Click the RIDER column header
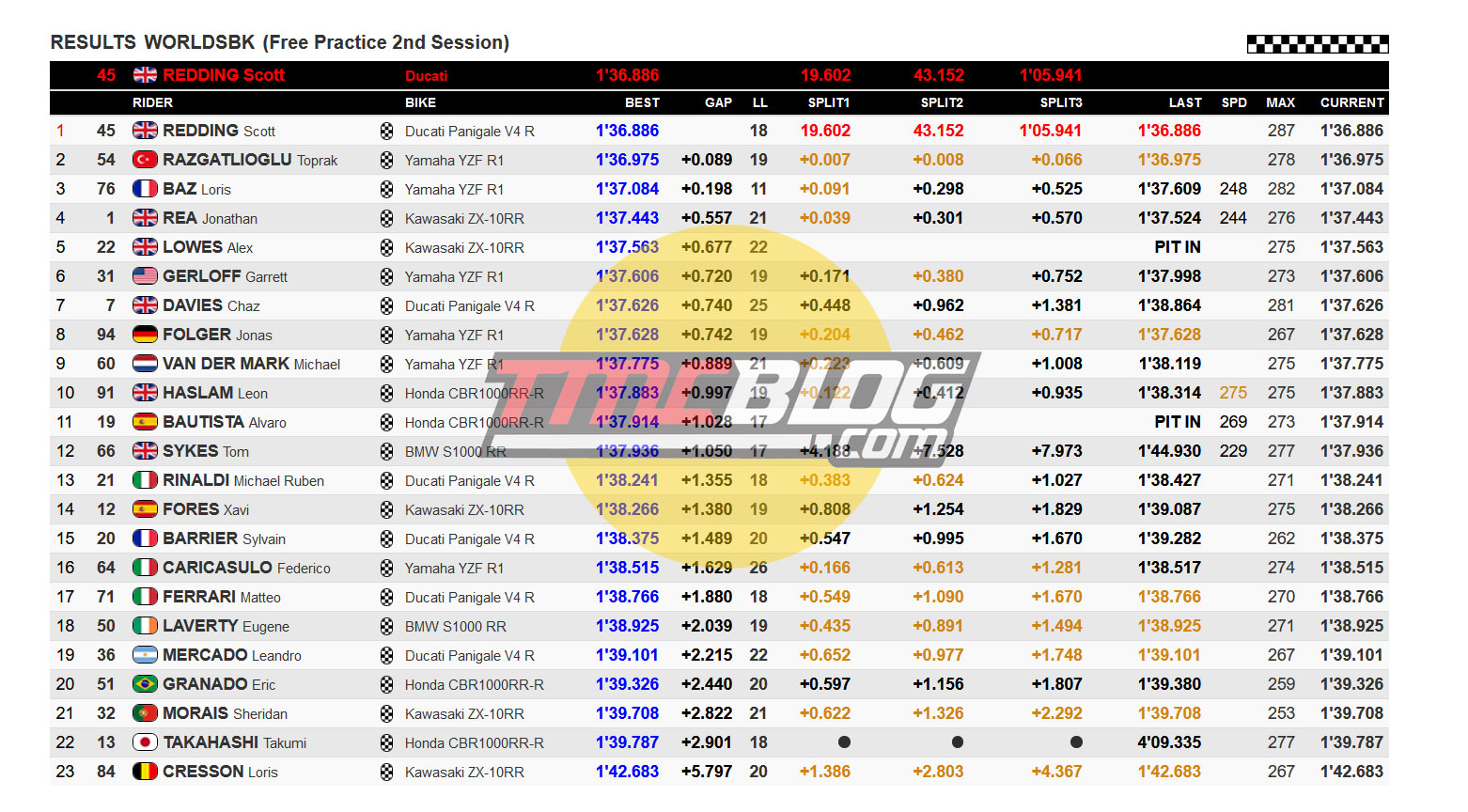1468x812 pixels. click(152, 102)
